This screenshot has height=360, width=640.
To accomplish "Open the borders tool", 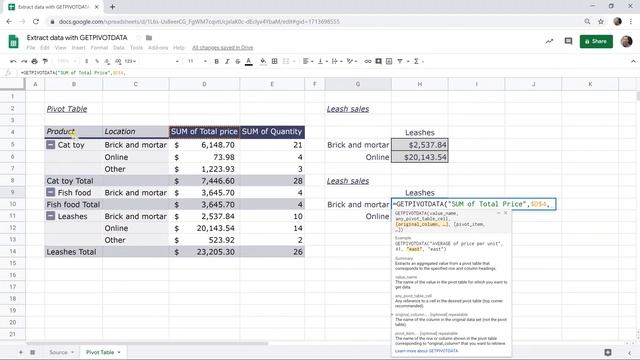I will (x=275, y=61).
